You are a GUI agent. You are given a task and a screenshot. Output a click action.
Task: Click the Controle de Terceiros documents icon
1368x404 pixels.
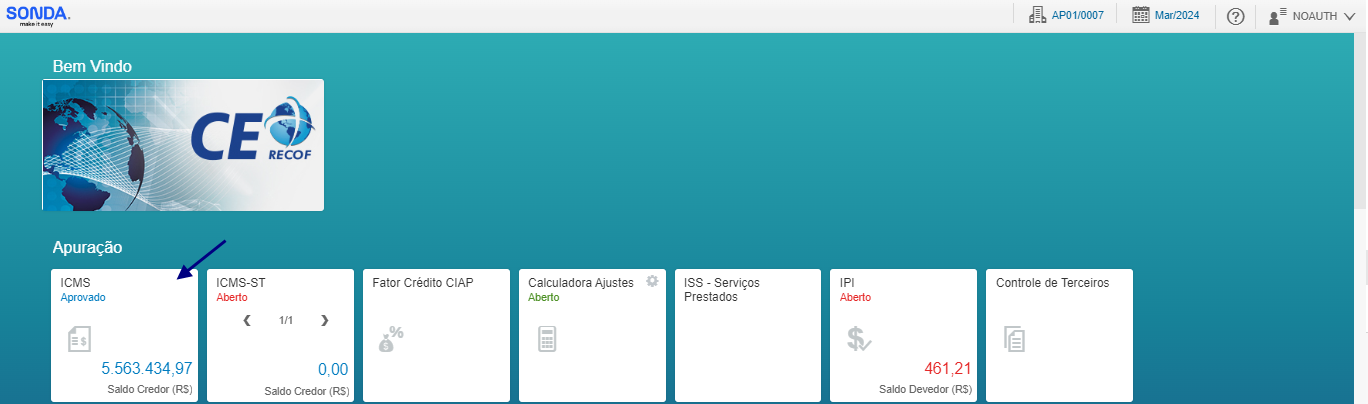(1014, 339)
